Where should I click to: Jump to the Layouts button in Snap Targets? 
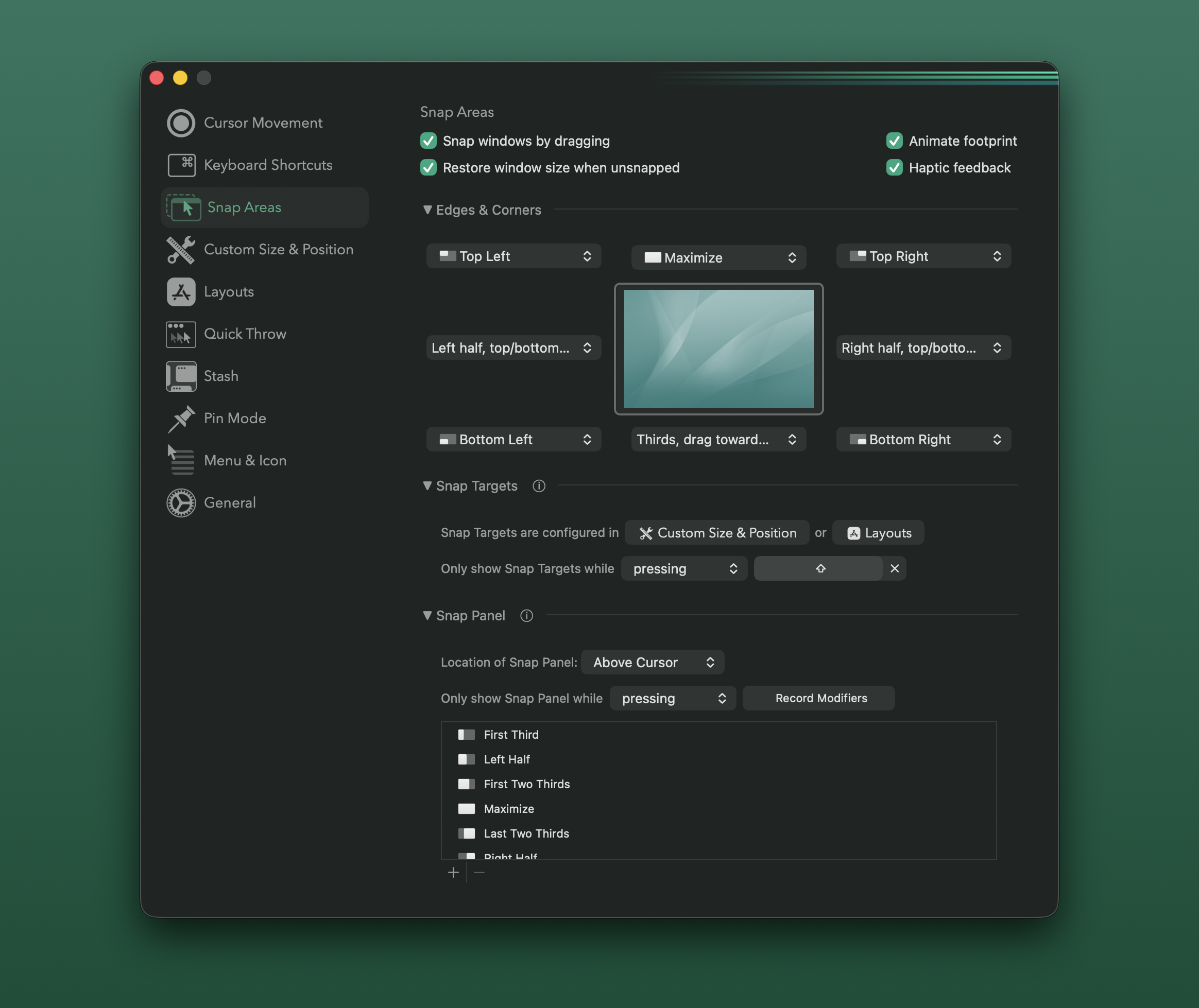[878, 532]
